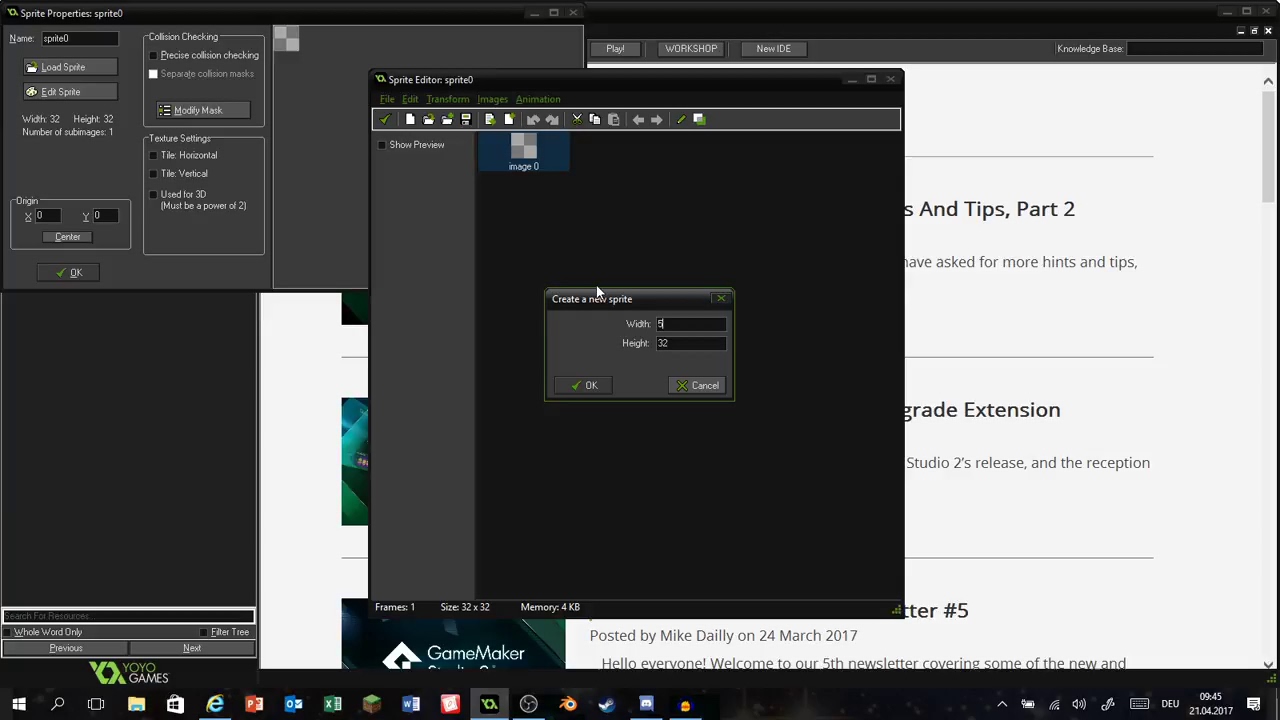The width and height of the screenshot is (1280, 720).
Task: Click the Center origin button
Action: pyautogui.click(x=68, y=237)
